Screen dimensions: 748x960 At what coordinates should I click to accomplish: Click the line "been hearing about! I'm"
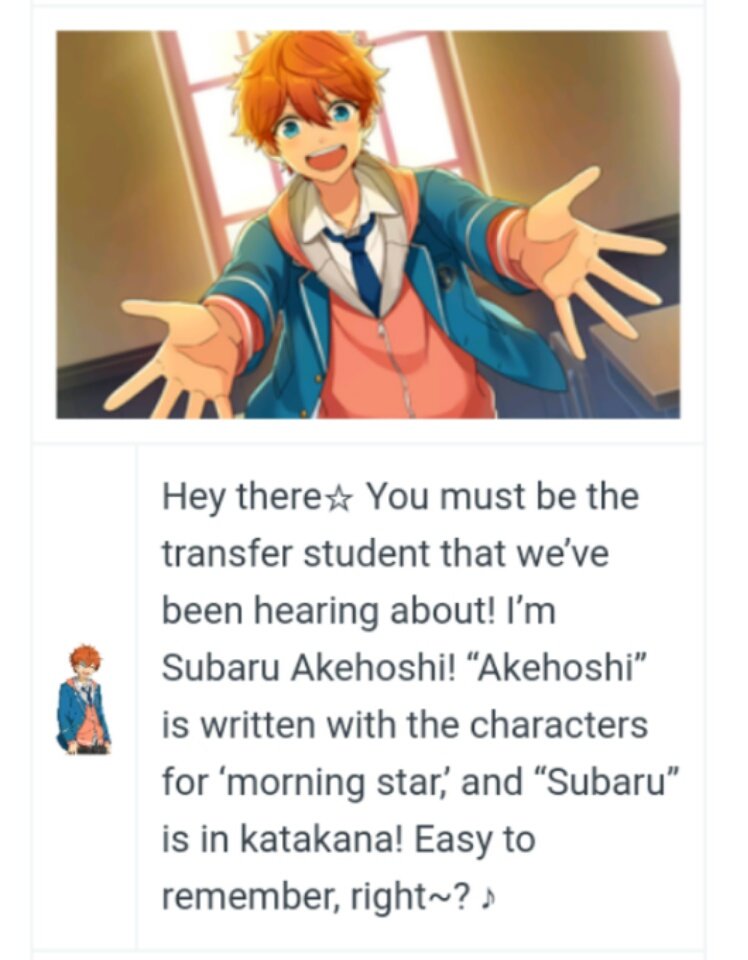[359, 611]
